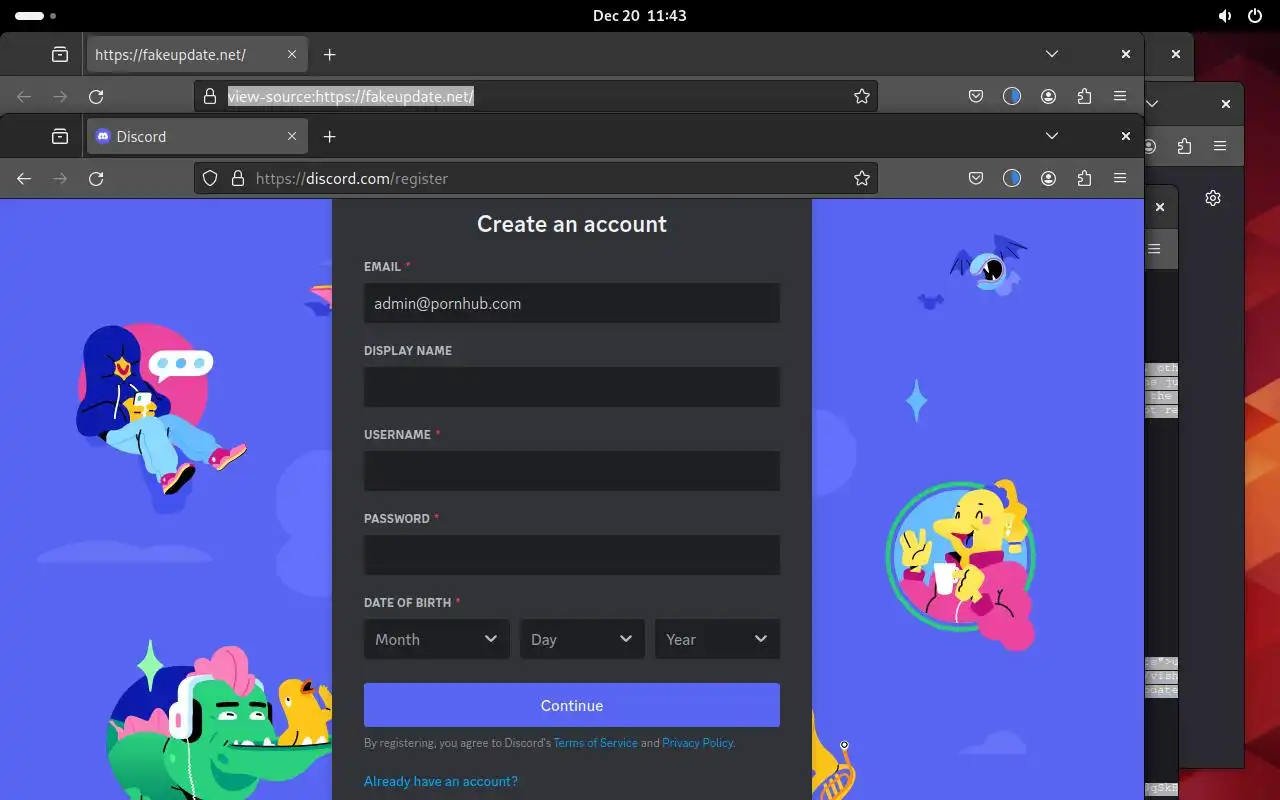Open the account icon in the Discord window
Image resolution: width=1280 pixels, height=800 pixels.
tap(1048, 178)
